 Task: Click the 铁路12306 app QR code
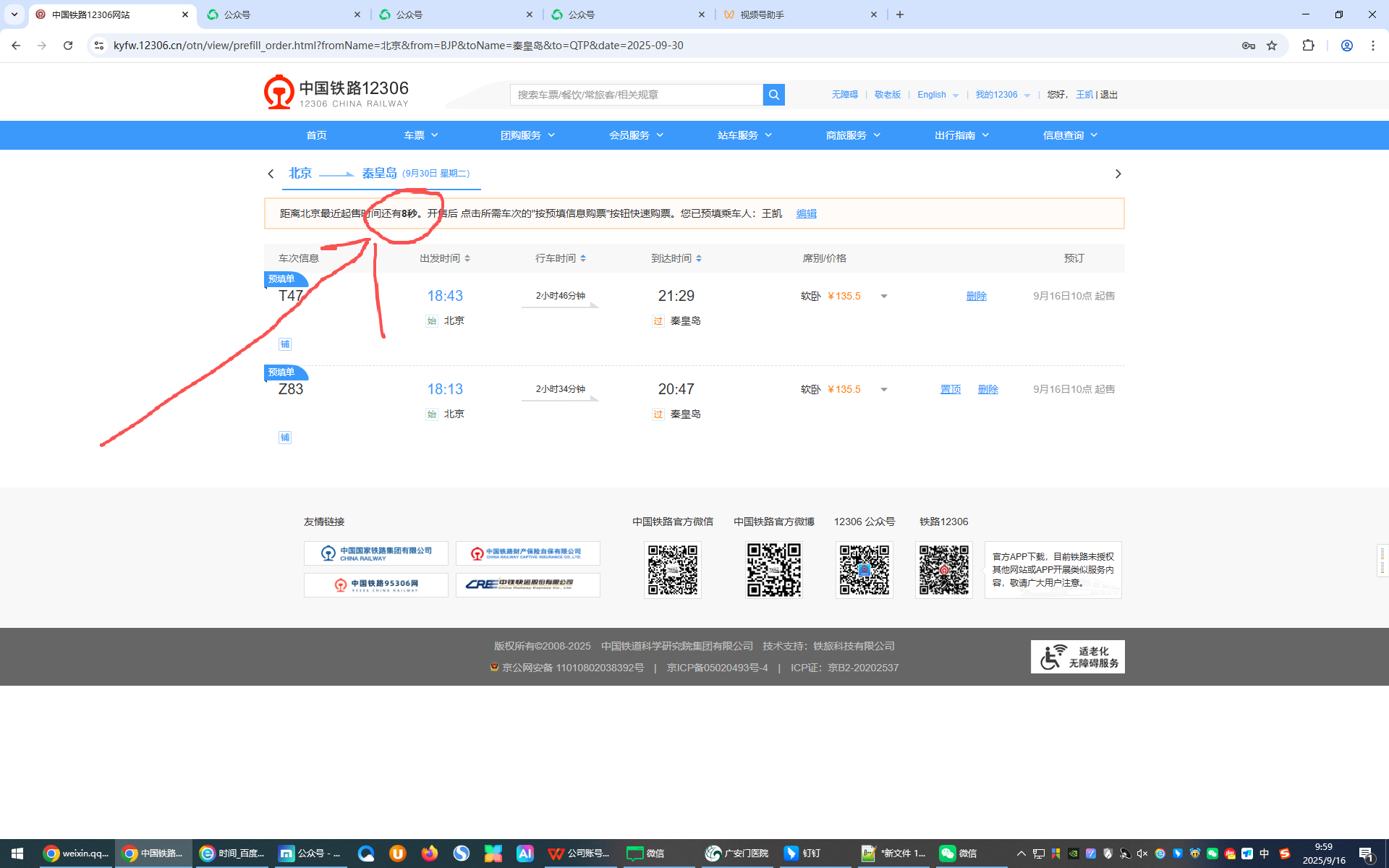[944, 570]
